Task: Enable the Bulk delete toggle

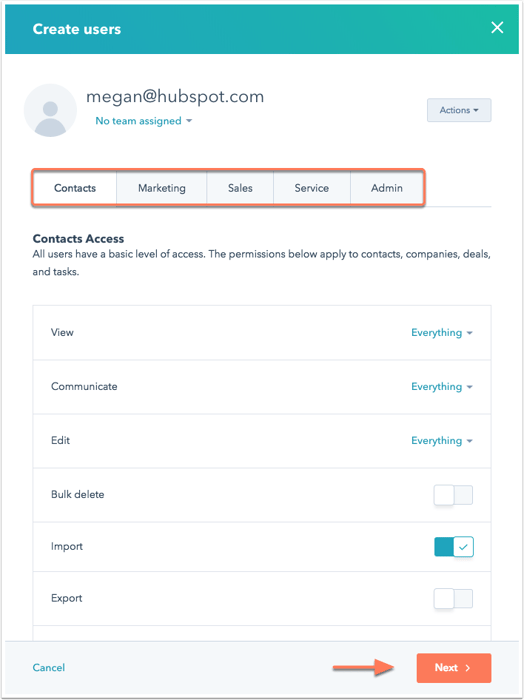Action: (x=453, y=495)
